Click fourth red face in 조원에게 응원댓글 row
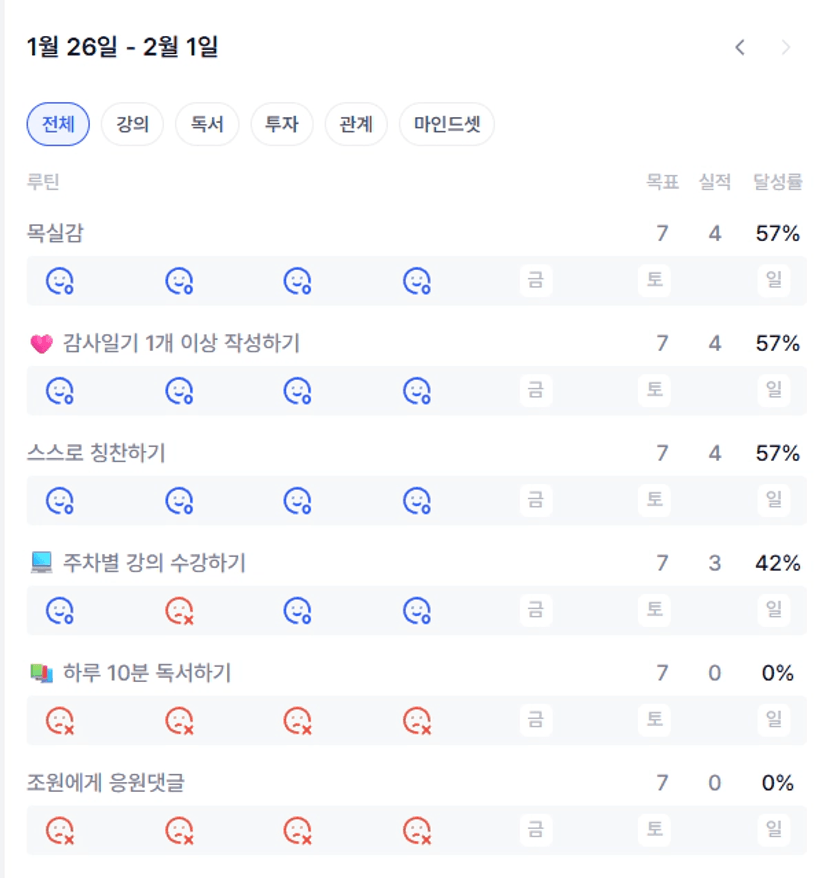 coord(417,830)
